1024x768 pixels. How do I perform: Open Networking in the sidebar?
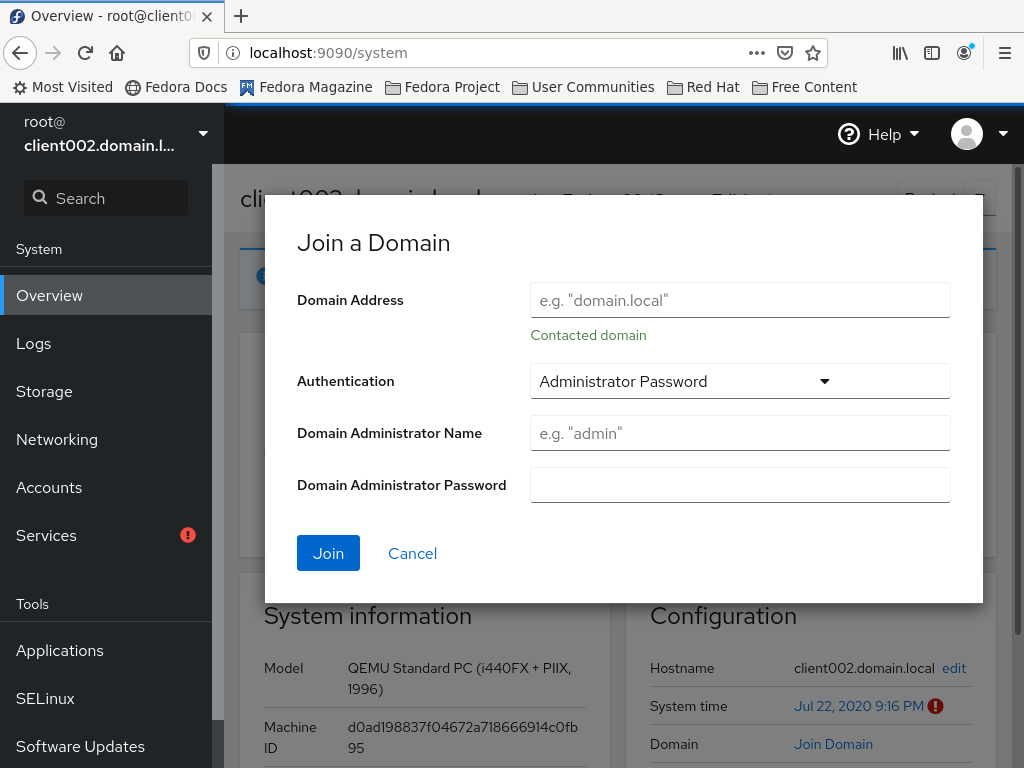coord(106,440)
